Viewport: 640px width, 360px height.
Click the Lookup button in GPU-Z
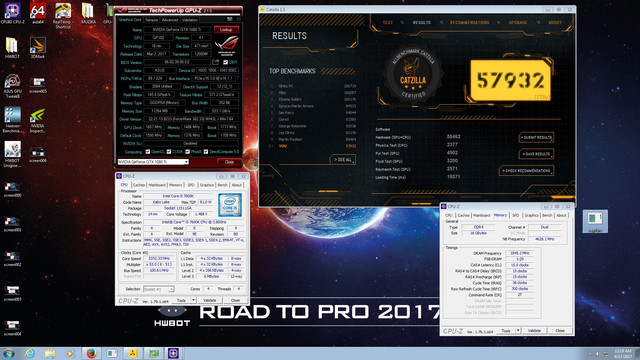click(226, 29)
